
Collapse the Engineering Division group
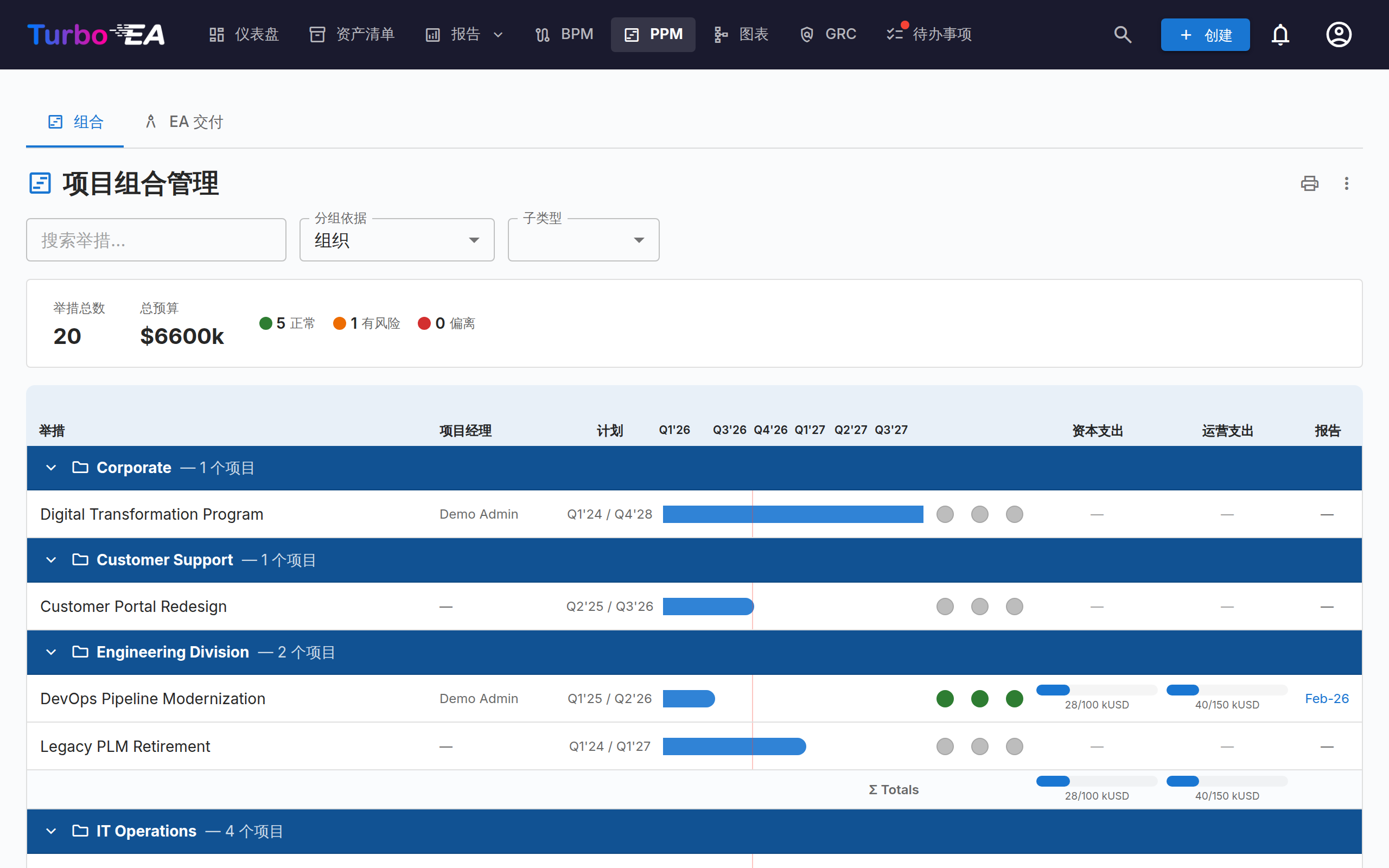coord(51,652)
